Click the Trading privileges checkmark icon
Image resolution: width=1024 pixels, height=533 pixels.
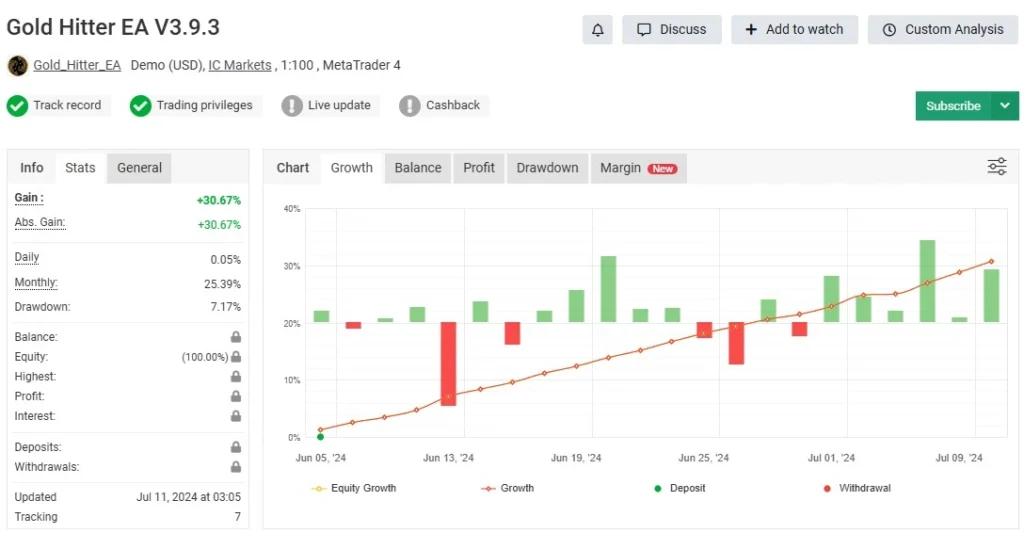pyautogui.click(x=140, y=106)
